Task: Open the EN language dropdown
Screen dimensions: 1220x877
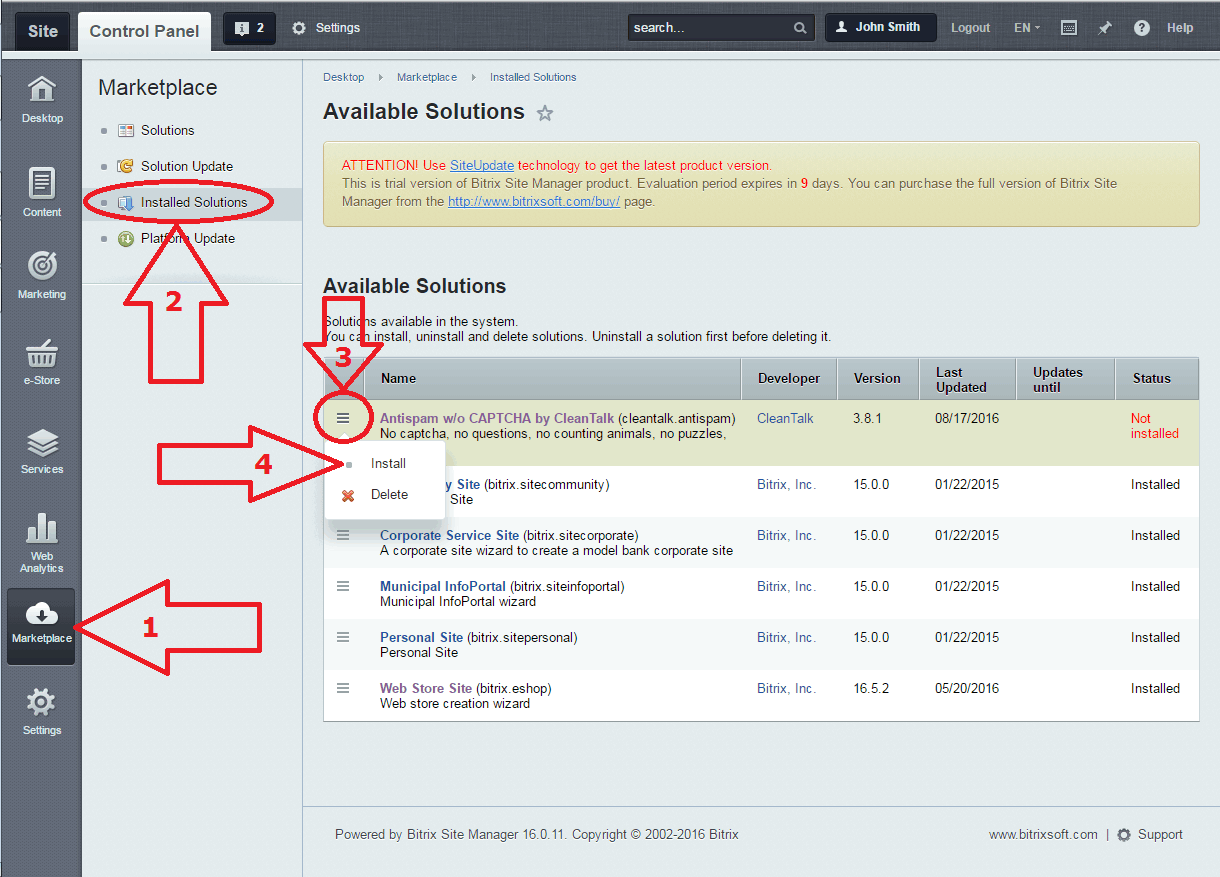Action: [1027, 28]
